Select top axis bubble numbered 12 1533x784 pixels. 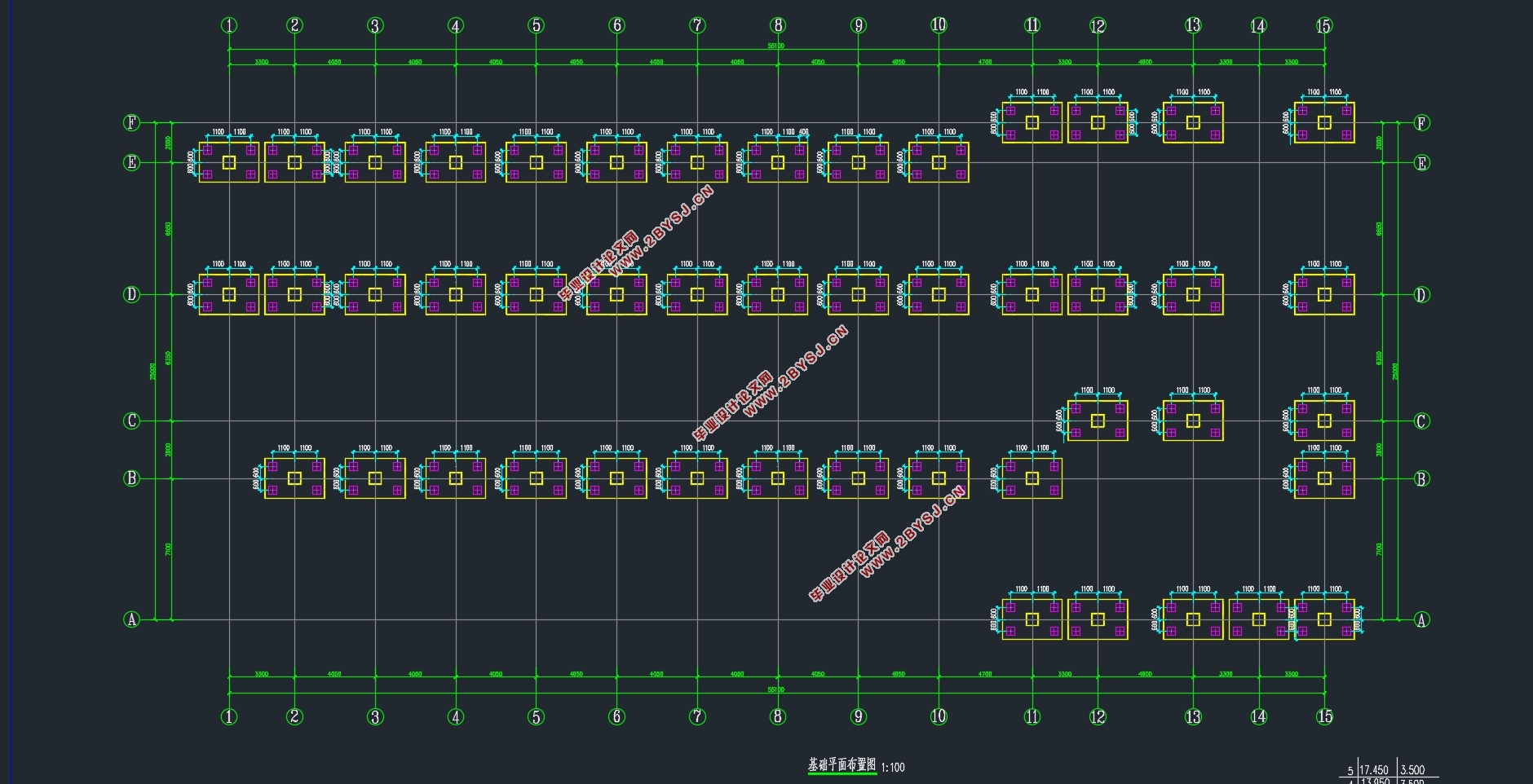[x=1098, y=25]
